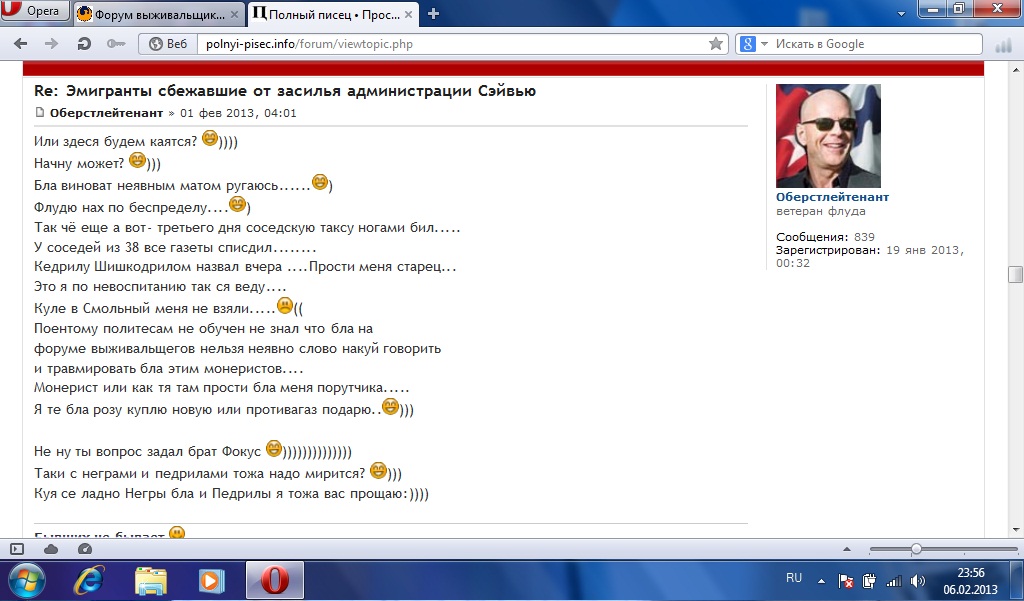Open the network signal tray icon
Viewport: 1024px width, 601px height.
click(x=893, y=581)
